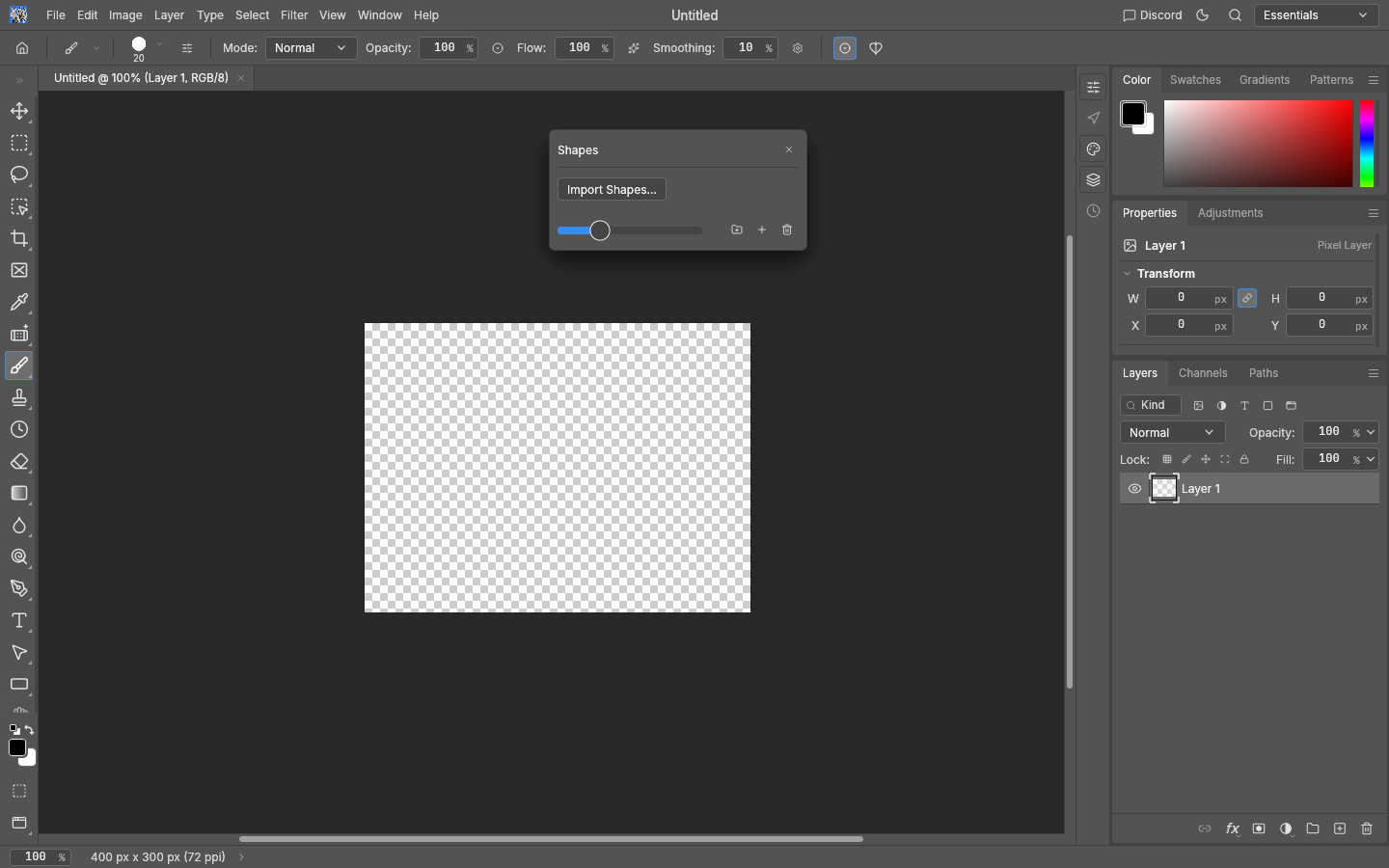The height and width of the screenshot is (868, 1389).
Task: Open the layer Opacity dropdown arrow
Action: tap(1371, 432)
